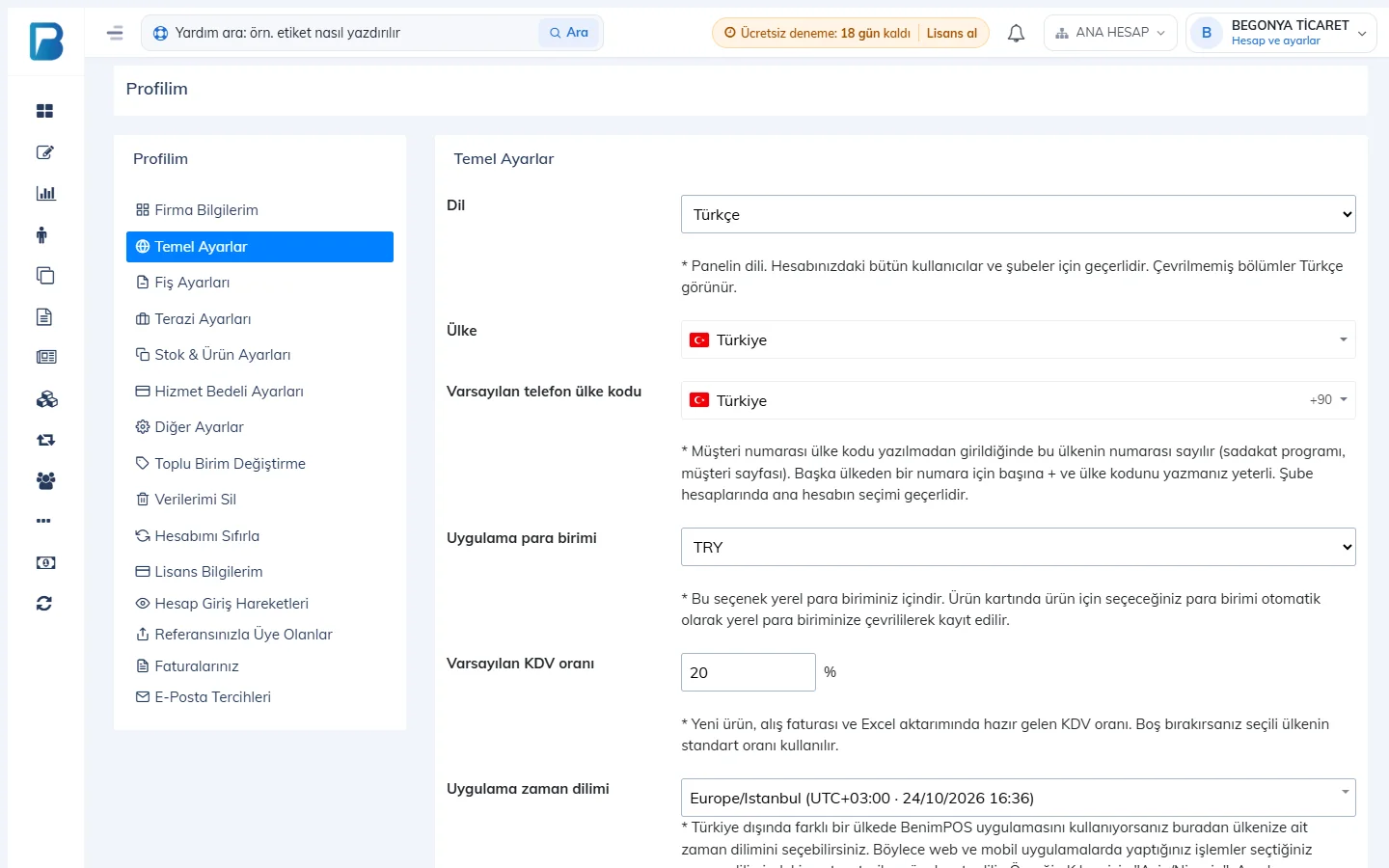Click the Lisans al link

(x=952, y=33)
